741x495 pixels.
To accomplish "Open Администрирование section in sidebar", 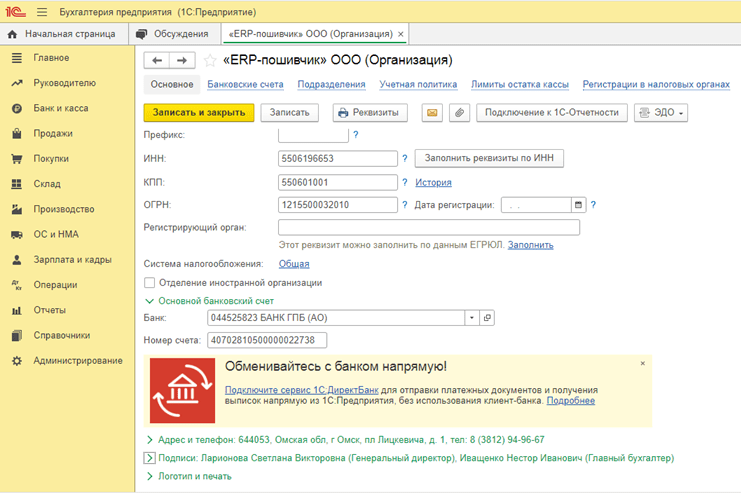I will click(67, 361).
